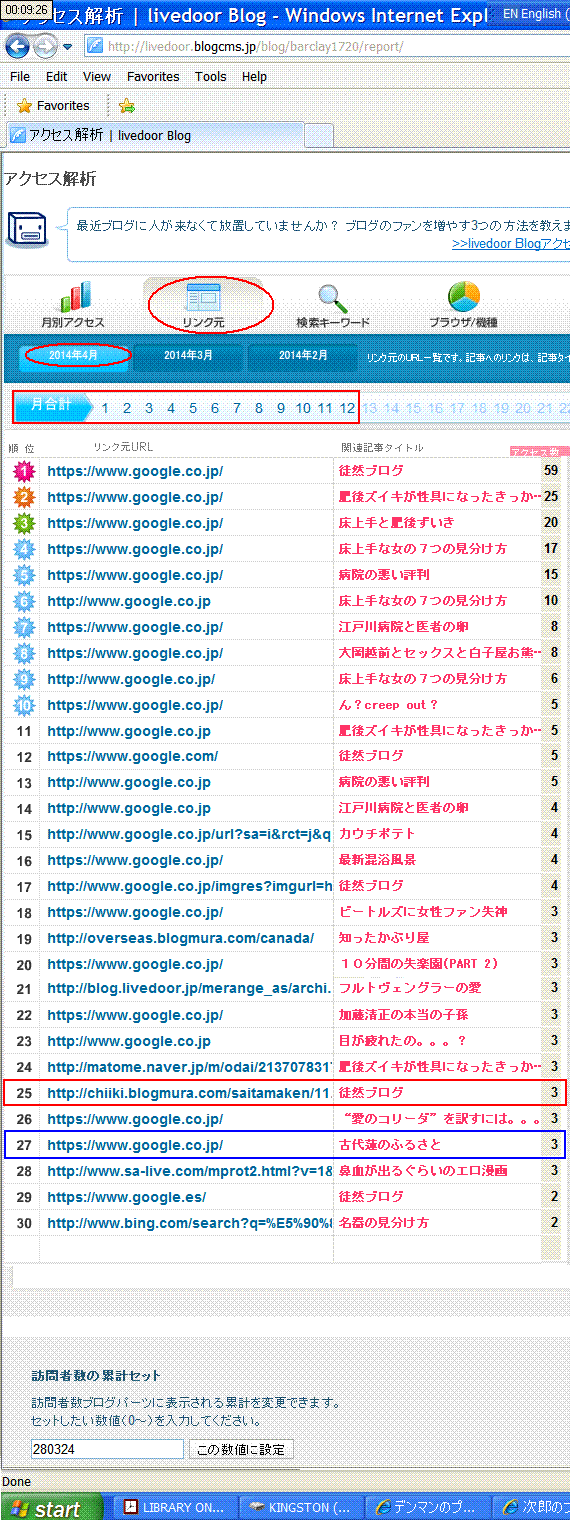This screenshot has height=1520, width=570.
Task: Open the Help menu
Action: pyautogui.click(x=255, y=76)
